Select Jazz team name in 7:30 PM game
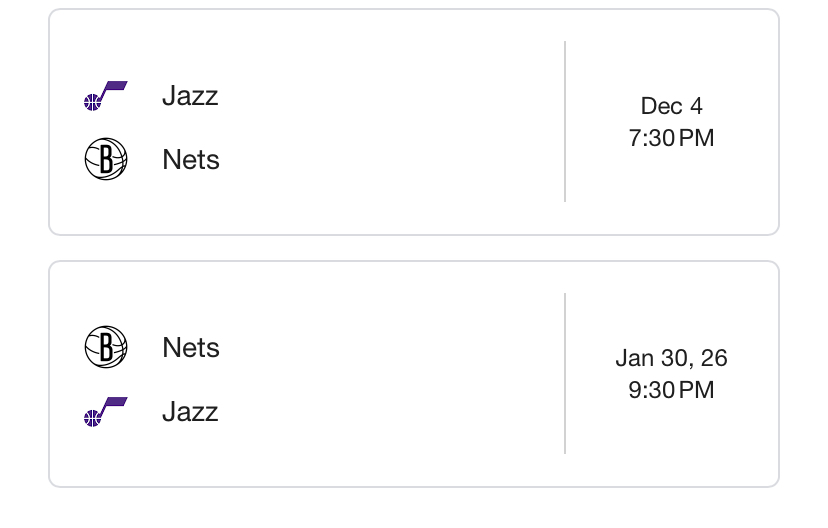Viewport: 828px width, 528px height. (x=190, y=96)
